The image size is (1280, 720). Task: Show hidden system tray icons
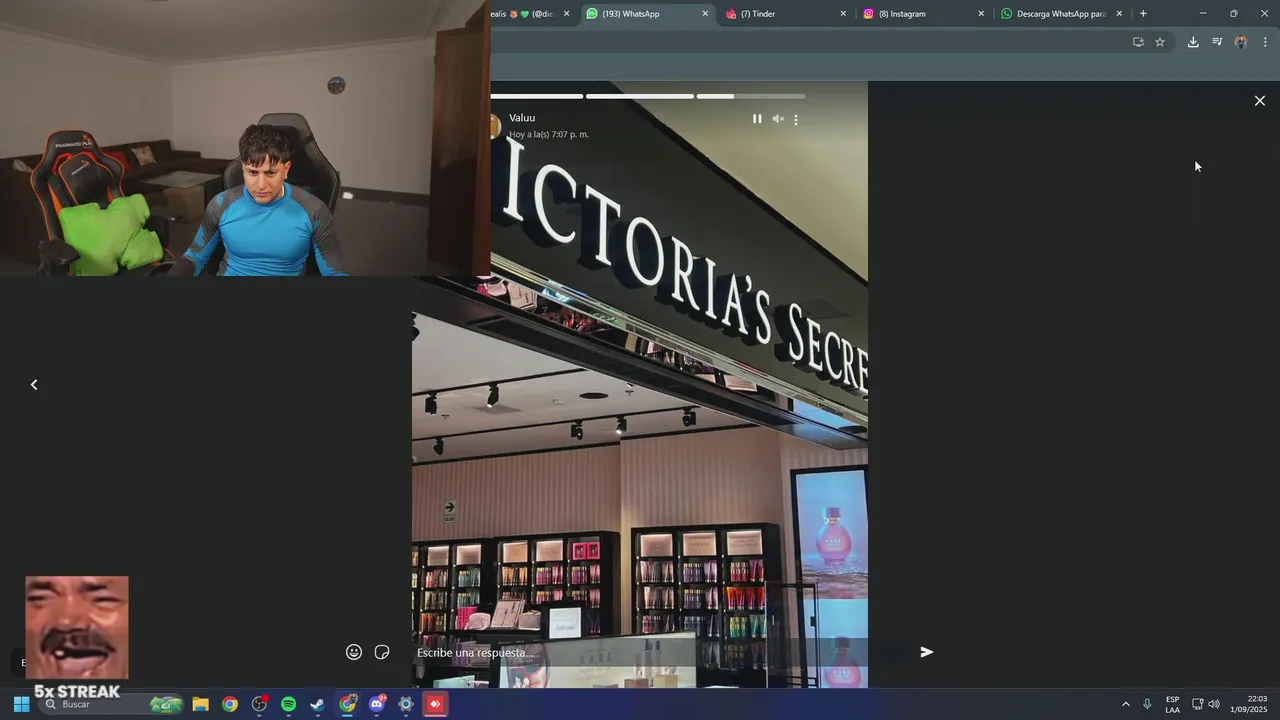click(1126, 704)
